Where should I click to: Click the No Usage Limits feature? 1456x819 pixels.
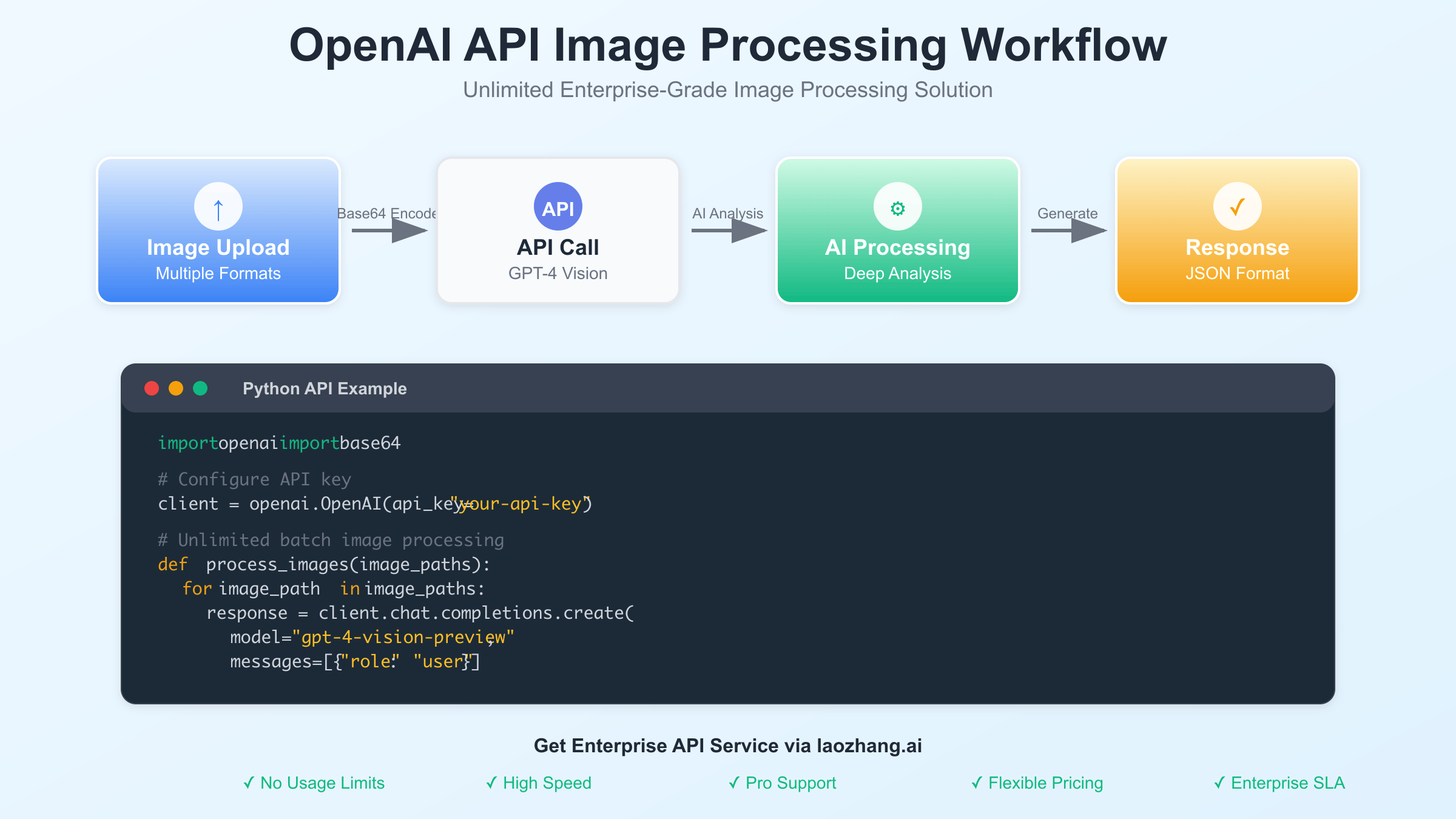[x=314, y=783]
